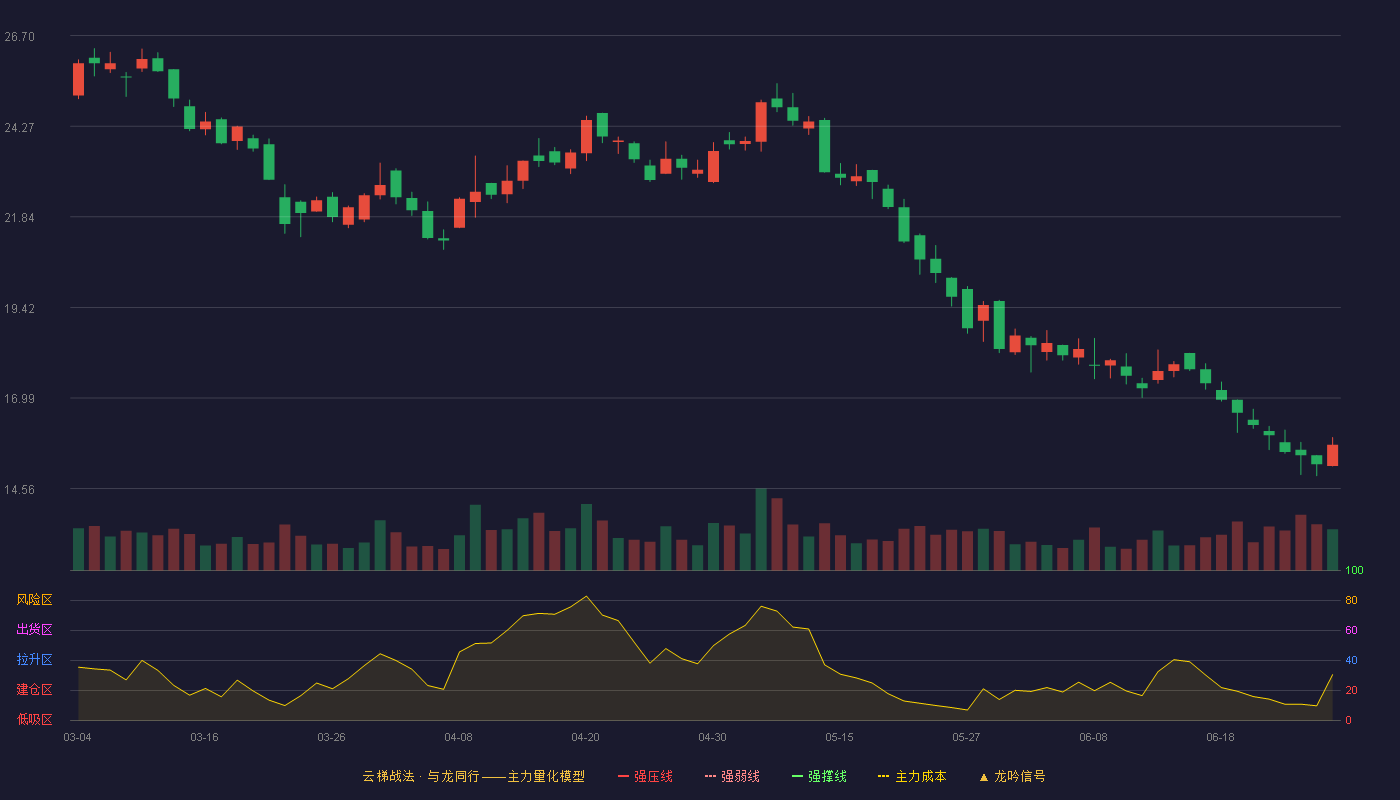
Task: Click the red dash icon before 强压线
Action: [624, 776]
